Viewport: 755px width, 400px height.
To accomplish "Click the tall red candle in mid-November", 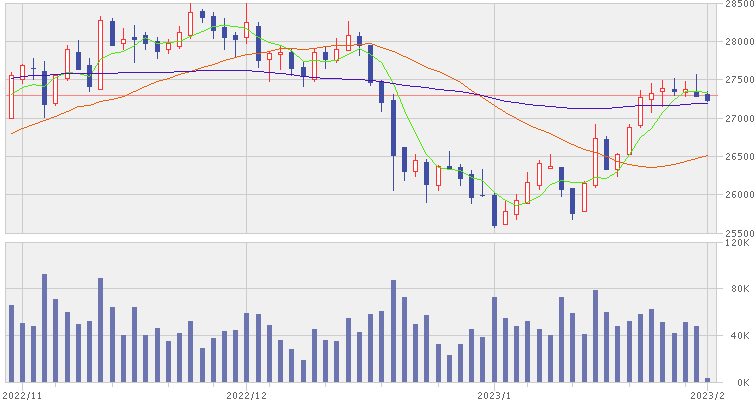I will pos(100,54).
